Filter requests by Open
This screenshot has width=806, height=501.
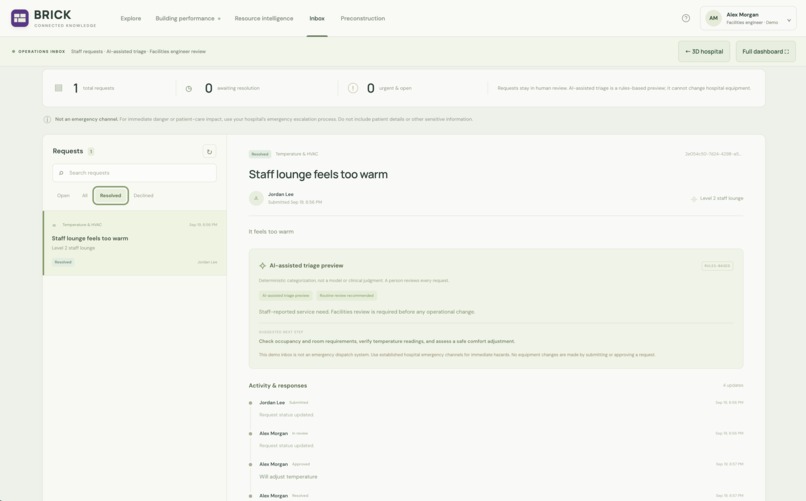point(63,196)
